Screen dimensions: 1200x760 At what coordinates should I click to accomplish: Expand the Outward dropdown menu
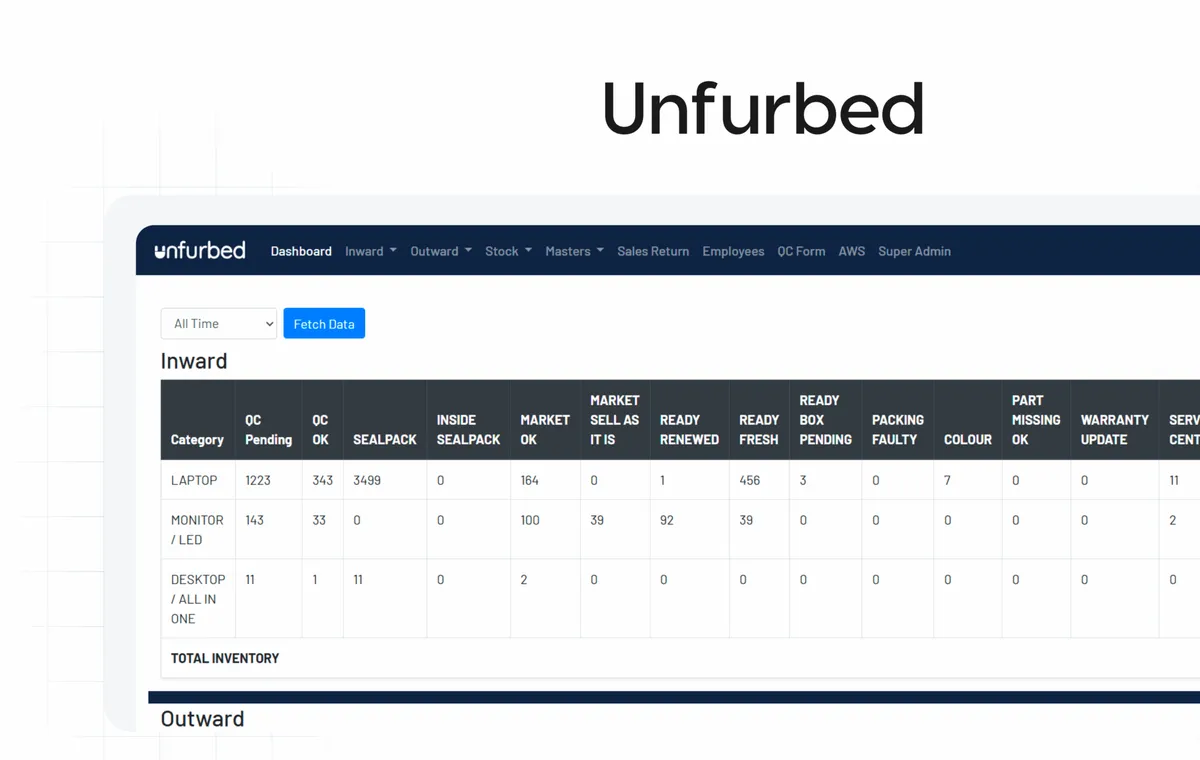tap(441, 251)
